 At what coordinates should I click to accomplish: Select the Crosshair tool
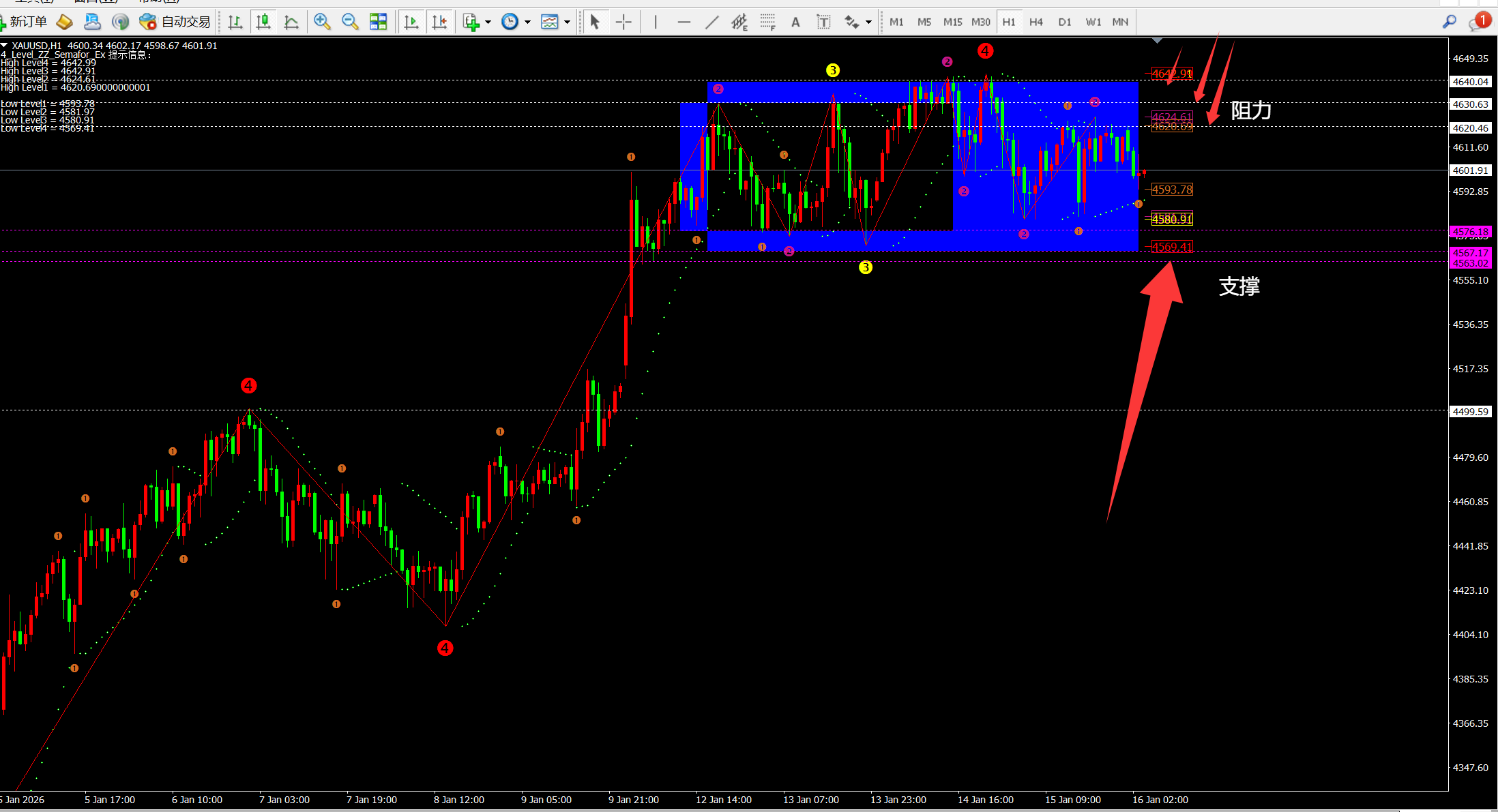623,22
